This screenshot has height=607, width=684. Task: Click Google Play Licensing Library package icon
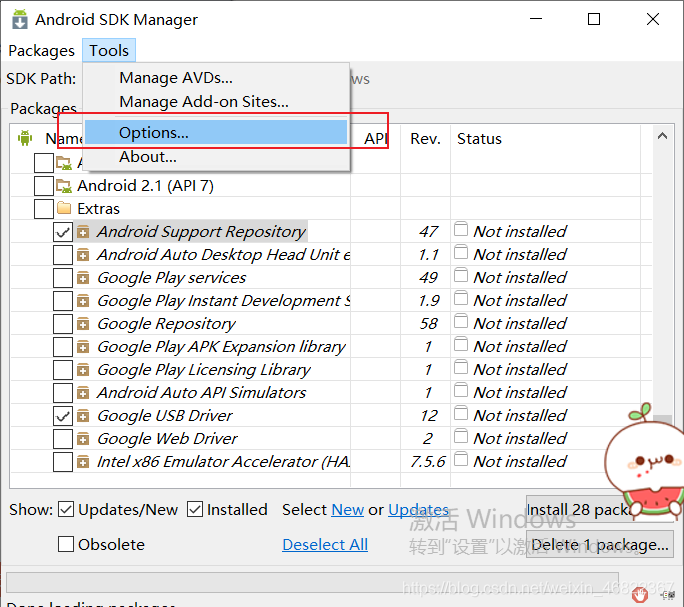[x=83, y=370]
